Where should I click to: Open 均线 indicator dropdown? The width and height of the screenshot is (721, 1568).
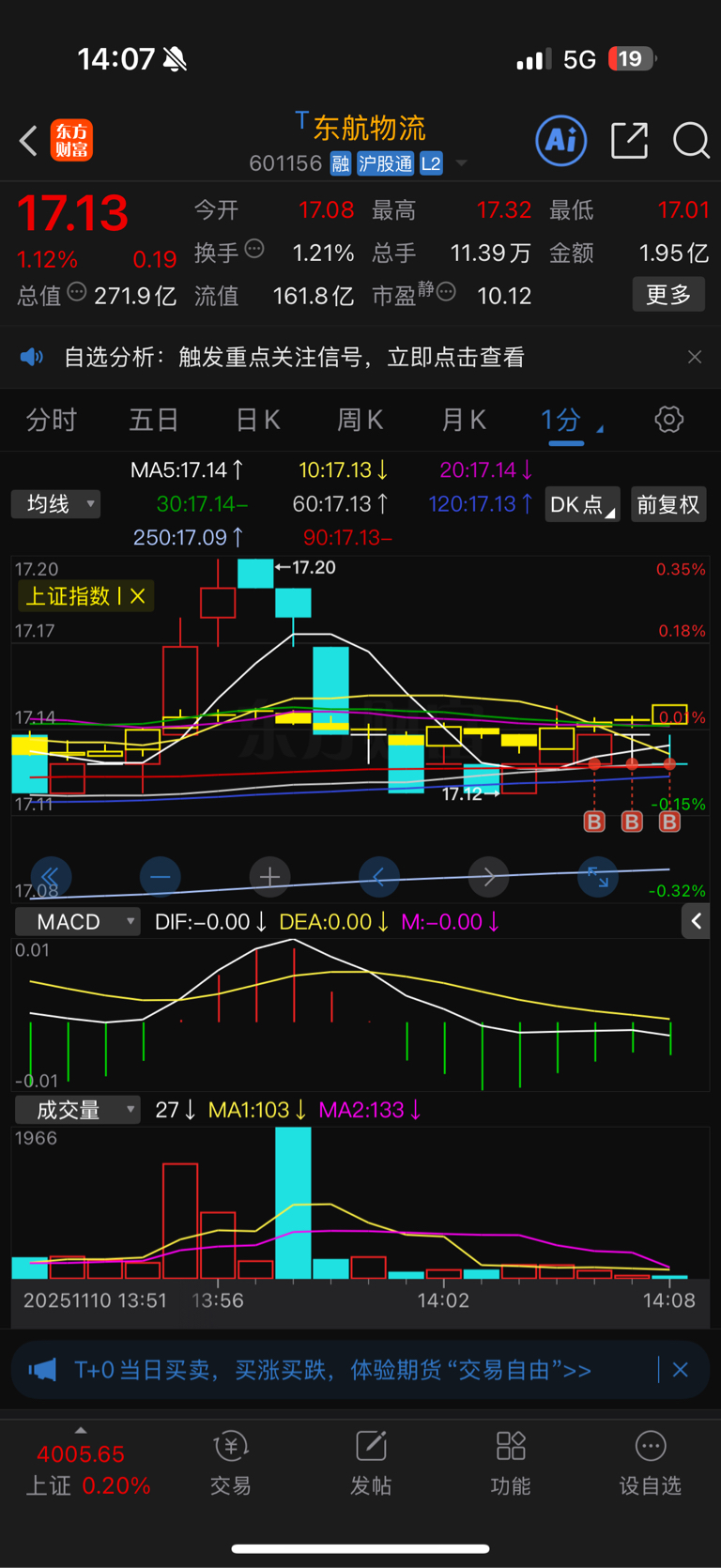tap(56, 504)
